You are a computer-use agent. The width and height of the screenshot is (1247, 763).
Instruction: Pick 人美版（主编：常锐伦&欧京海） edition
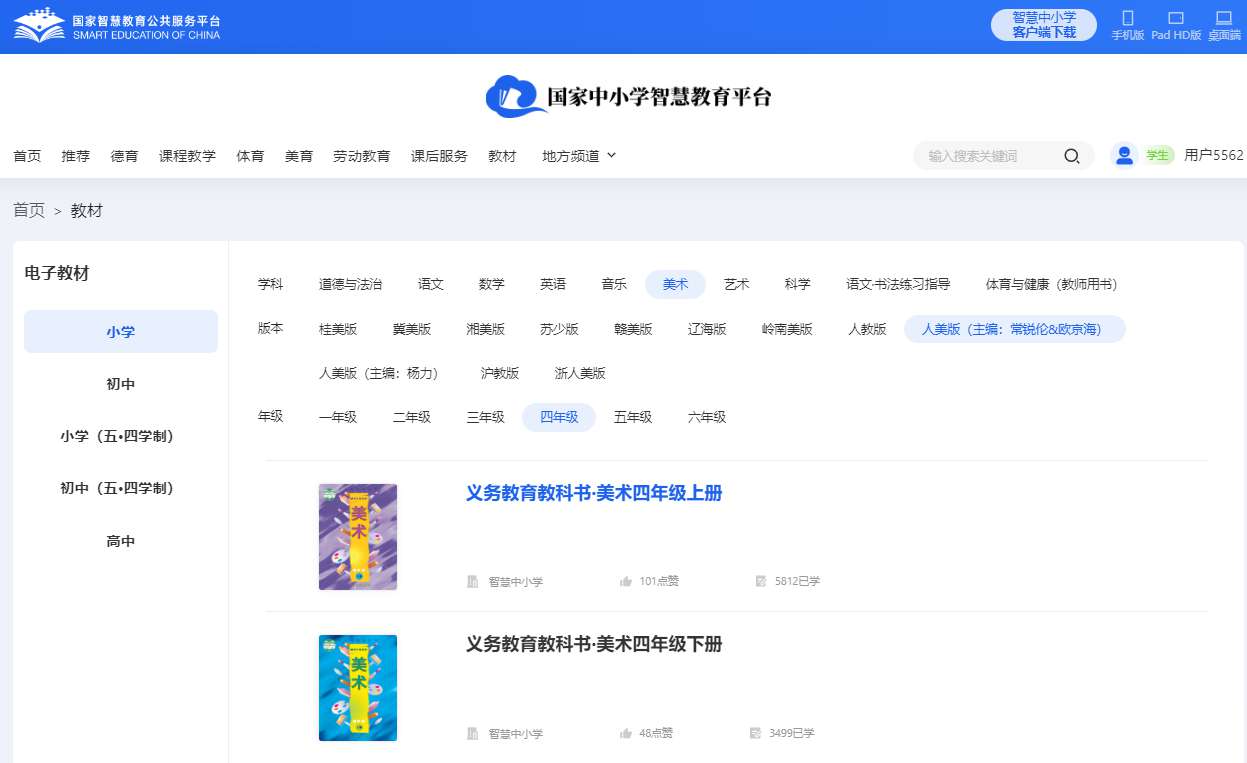1015,329
